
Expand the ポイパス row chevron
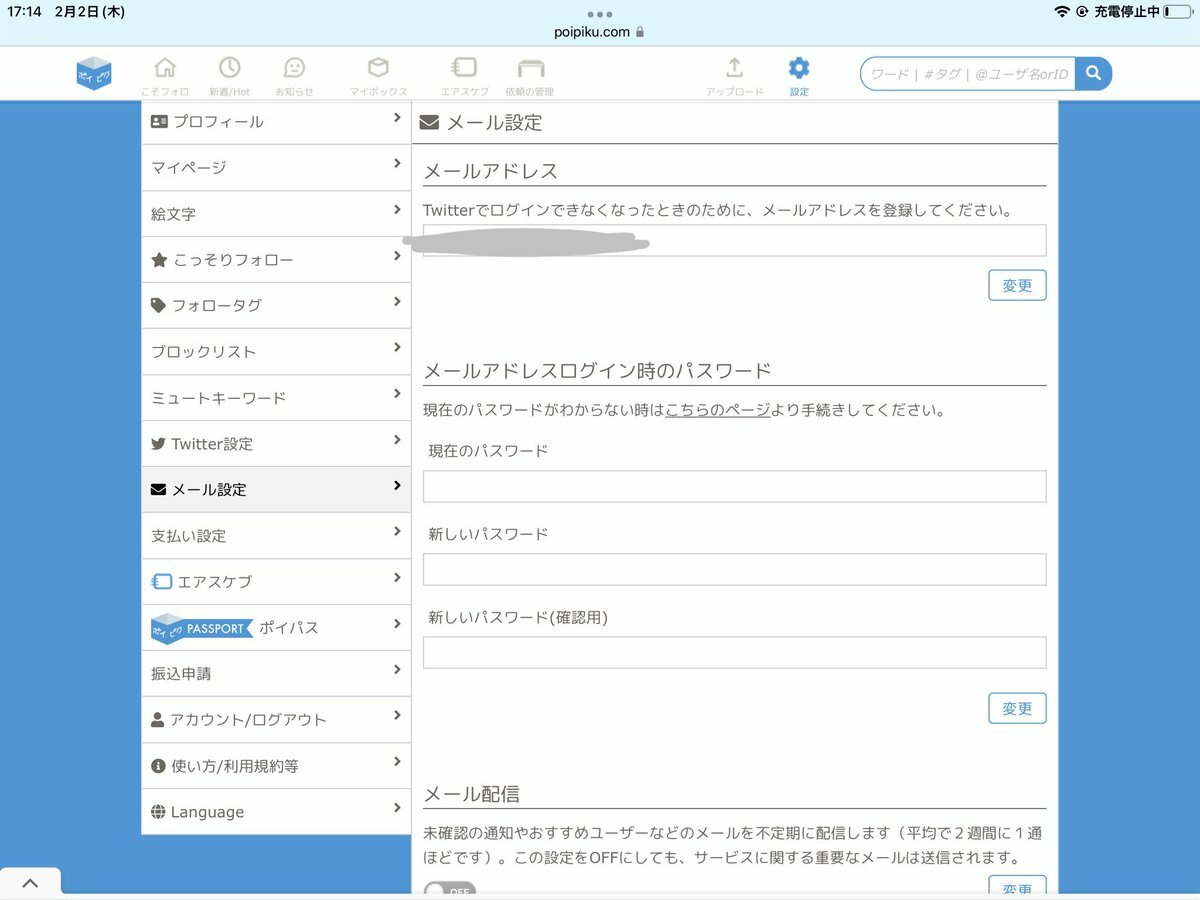(397, 625)
